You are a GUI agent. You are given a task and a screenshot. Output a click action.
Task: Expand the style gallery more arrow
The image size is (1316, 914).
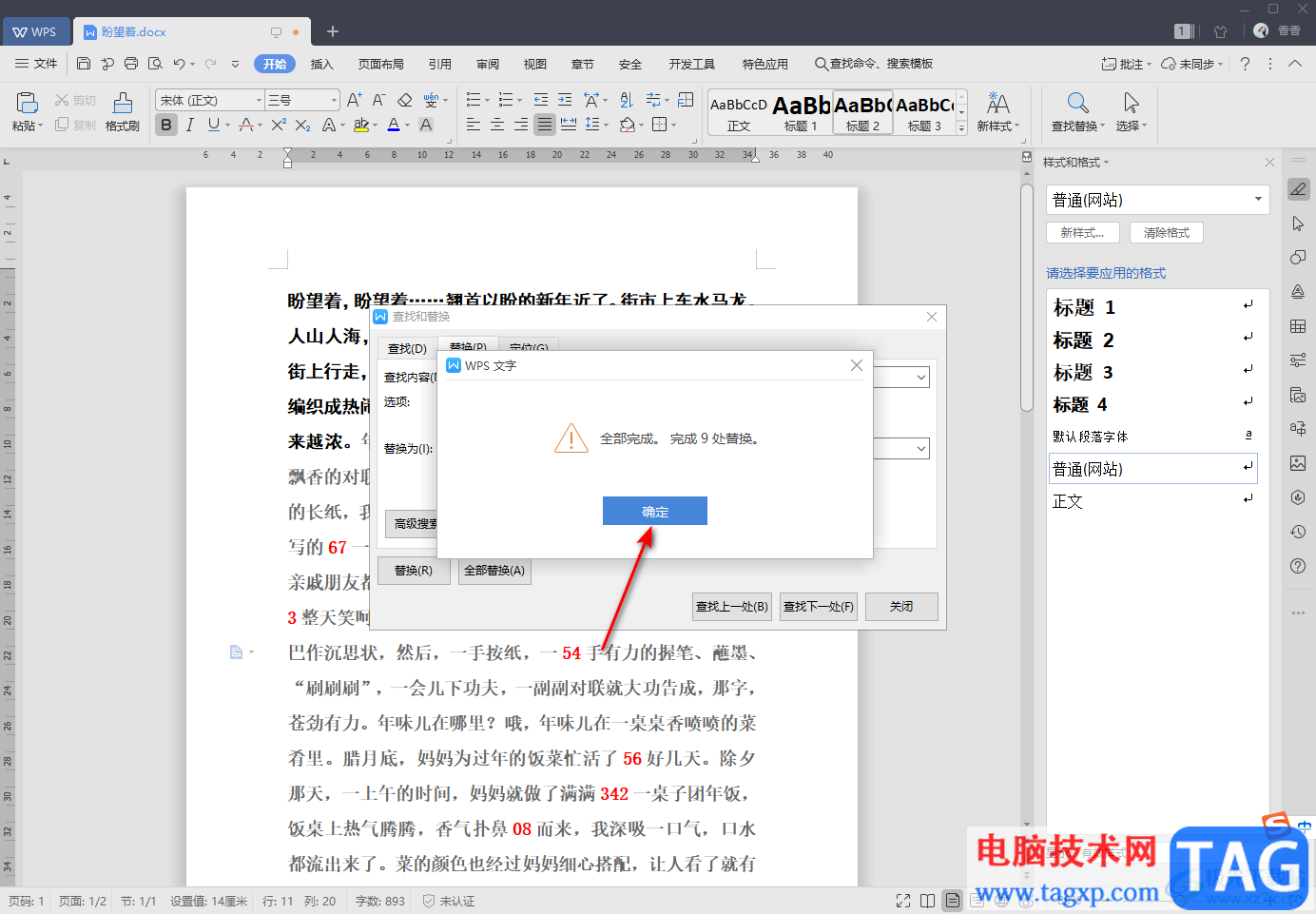pyautogui.click(x=961, y=127)
